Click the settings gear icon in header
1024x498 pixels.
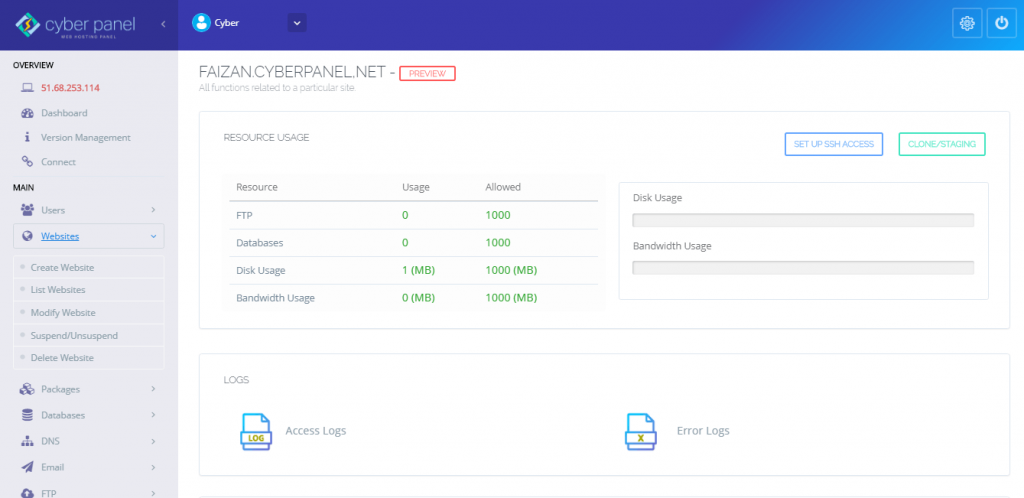click(x=966, y=24)
